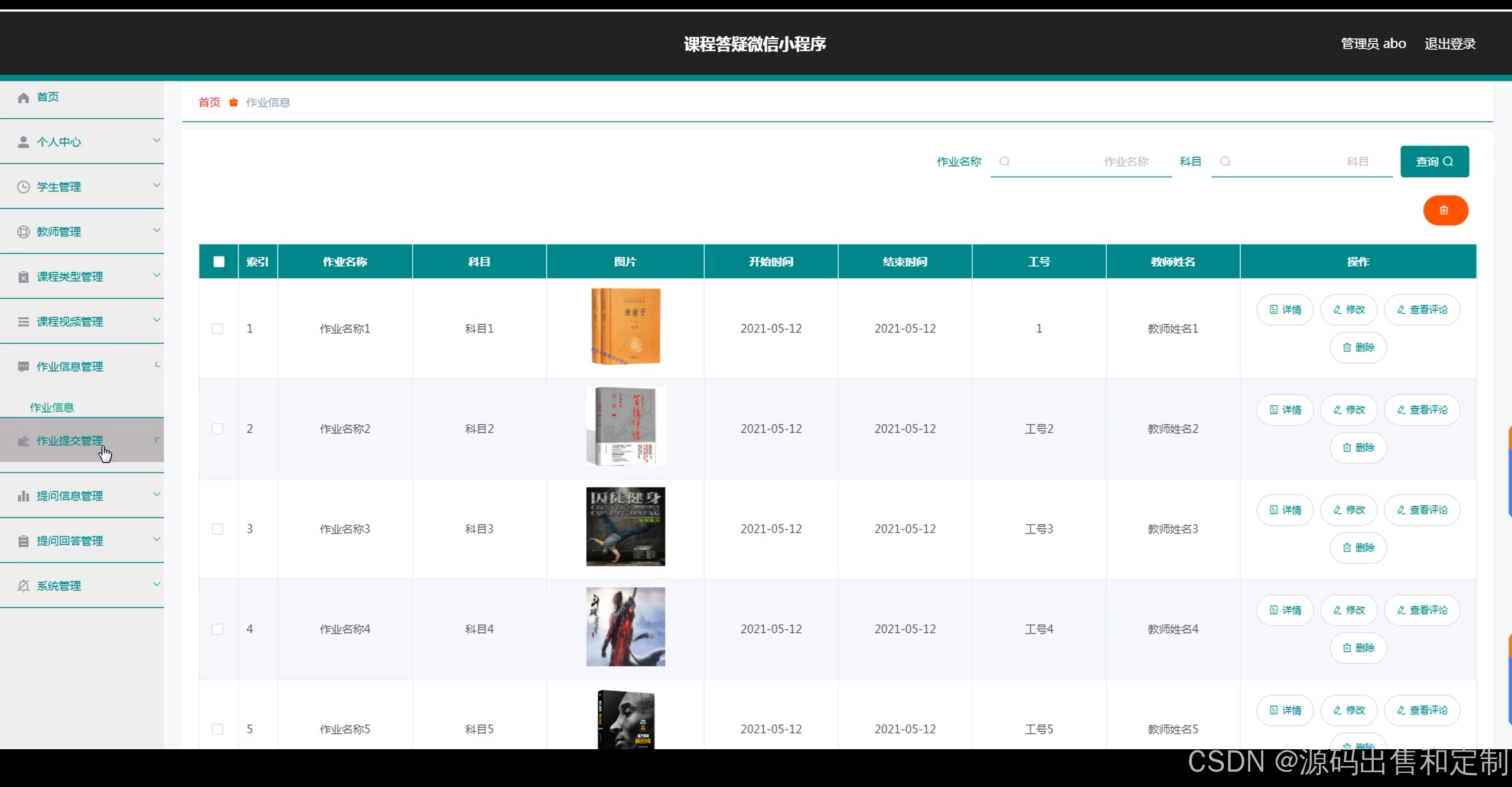The height and width of the screenshot is (787, 1512).
Task: Open the 作业信息 submenu item
Action: [52, 408]
